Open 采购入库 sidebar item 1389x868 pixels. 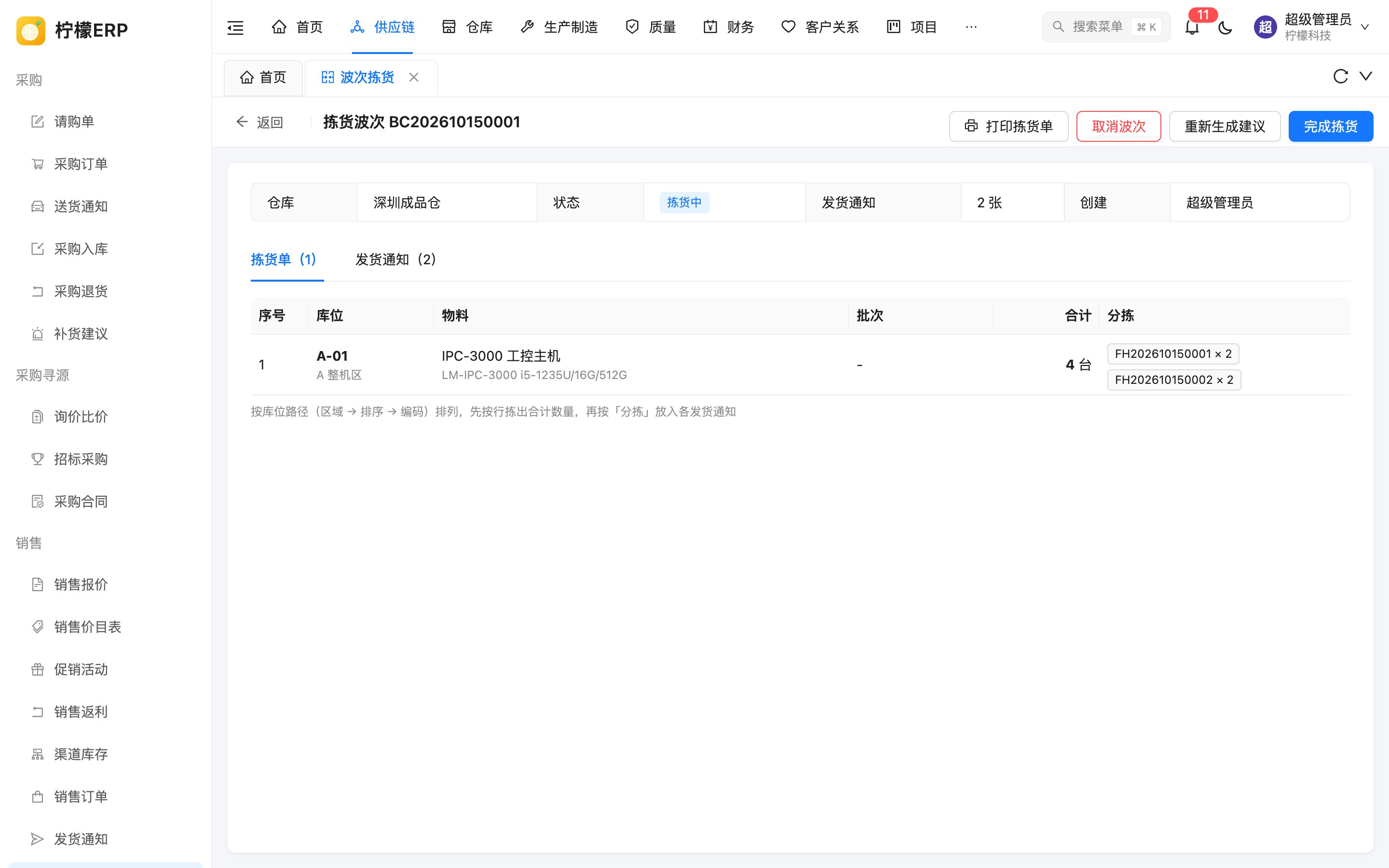(x=106, y=249)
